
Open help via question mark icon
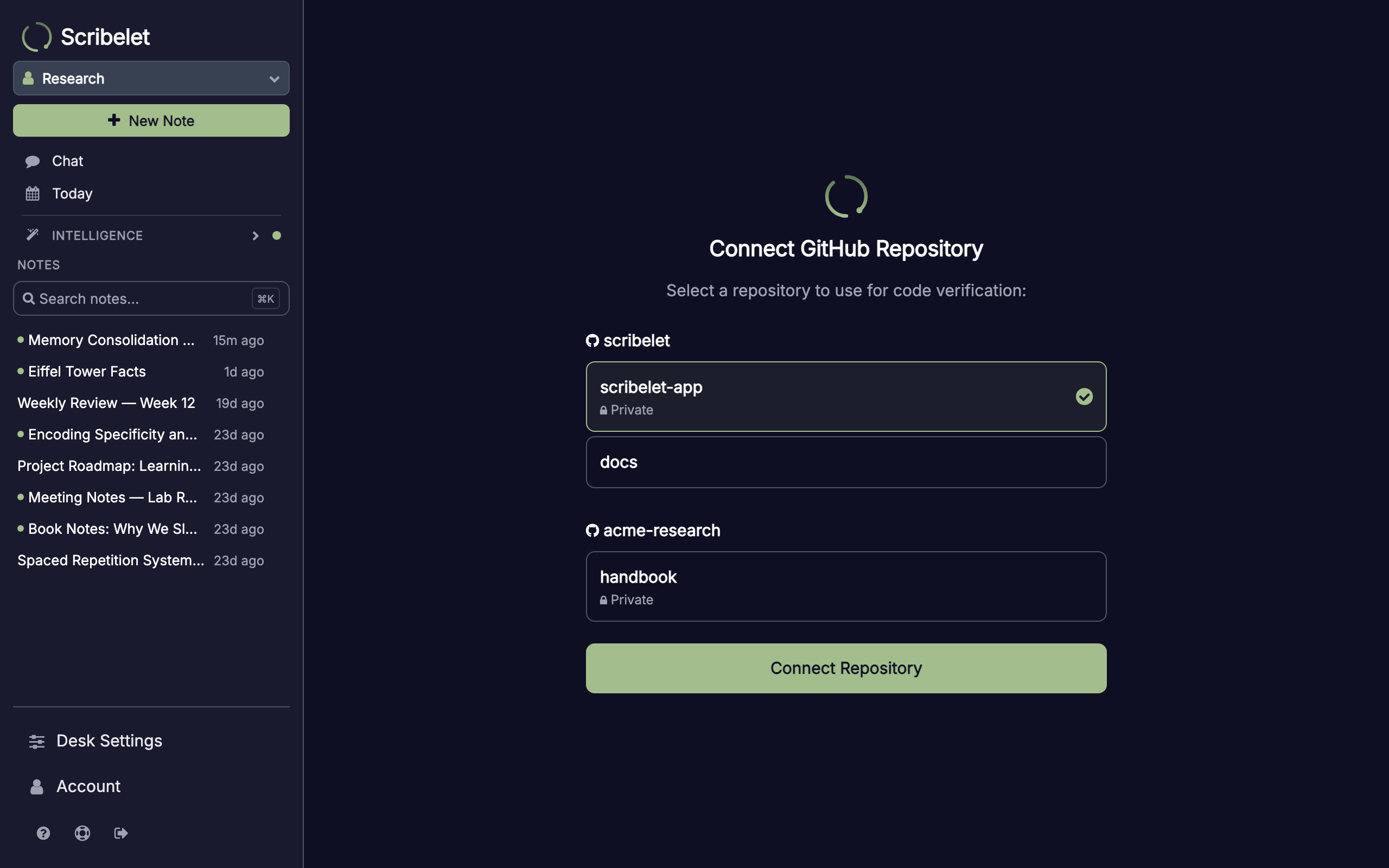coord(43,833)
